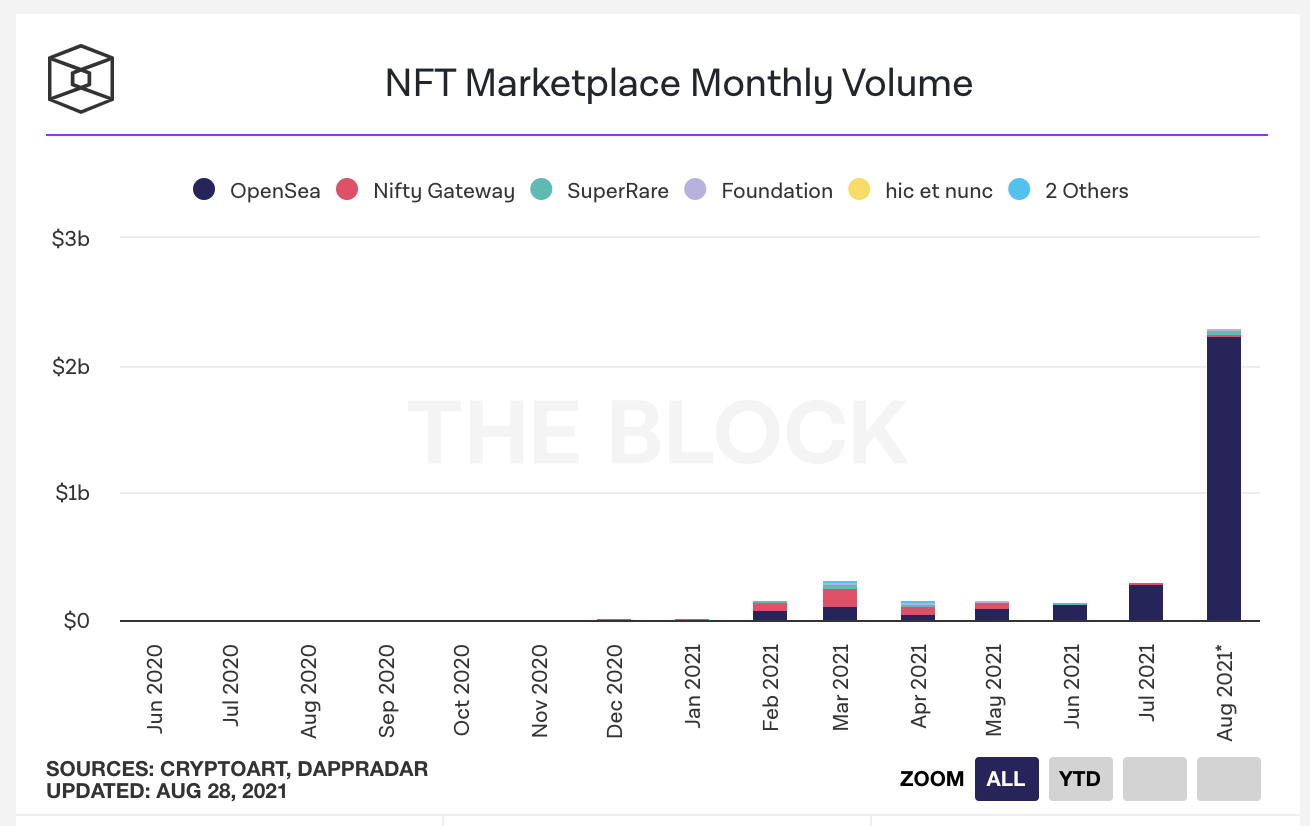1310x826 pixels.
Task: Click the May 2021 stacked bar
Action: [992, 611]
